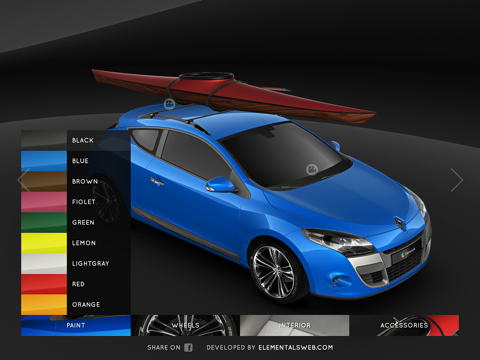Click the camera hotspot on the roof rack

170,104
